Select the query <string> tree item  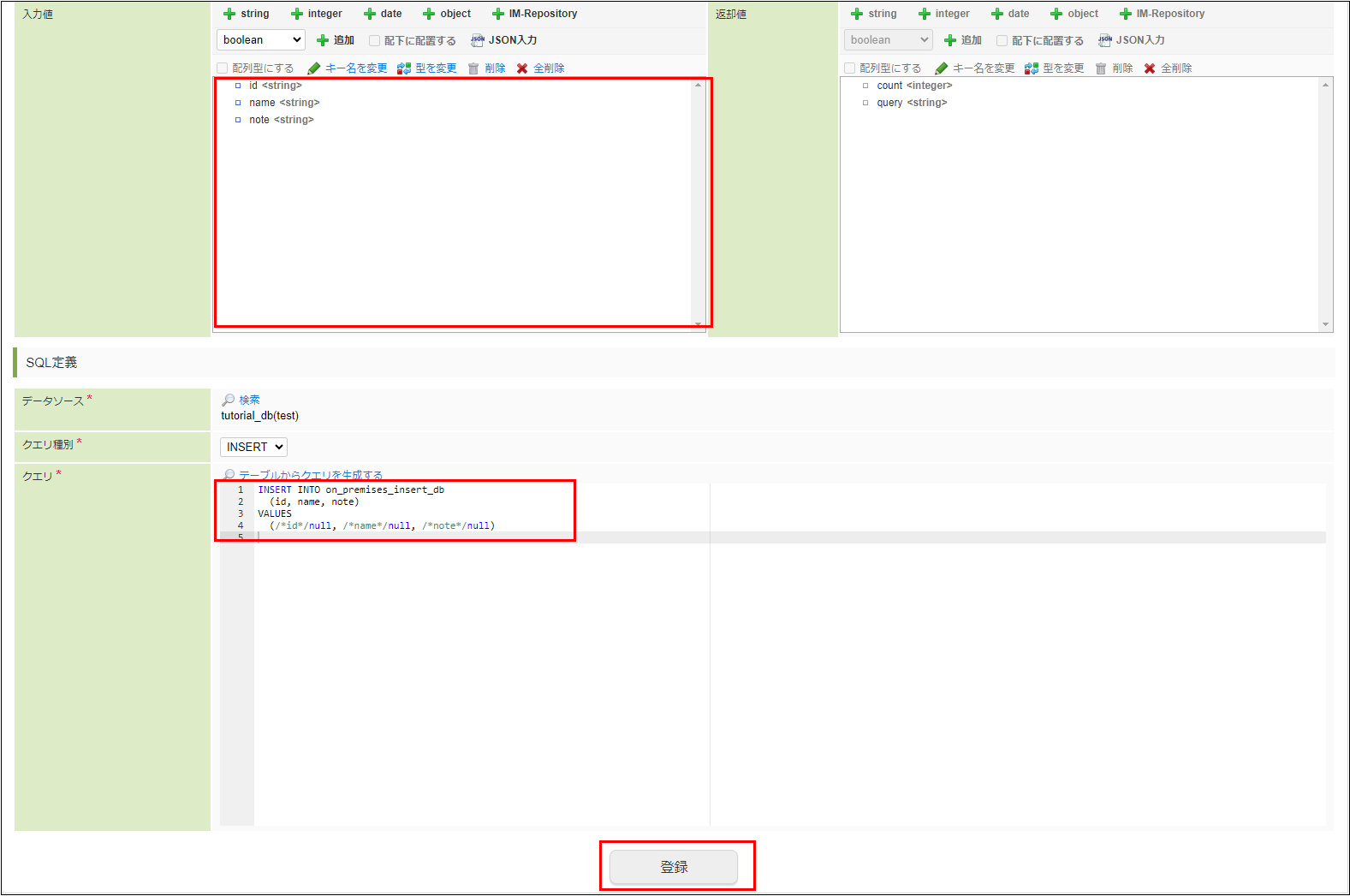(912, 103)
